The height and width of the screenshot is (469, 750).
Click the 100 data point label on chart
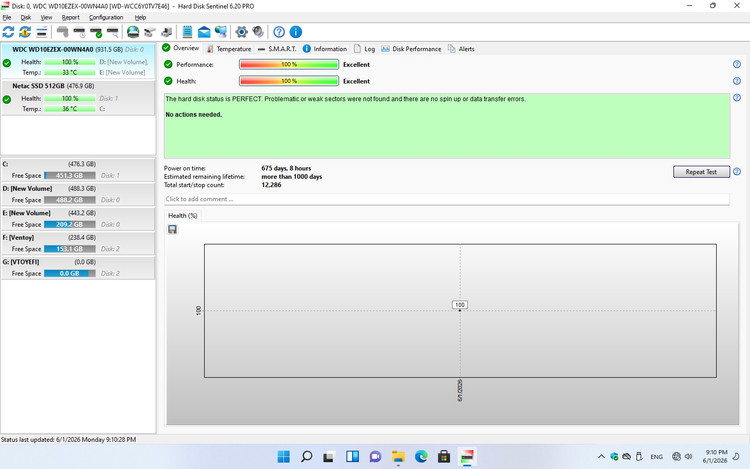(x=460, y=305)
